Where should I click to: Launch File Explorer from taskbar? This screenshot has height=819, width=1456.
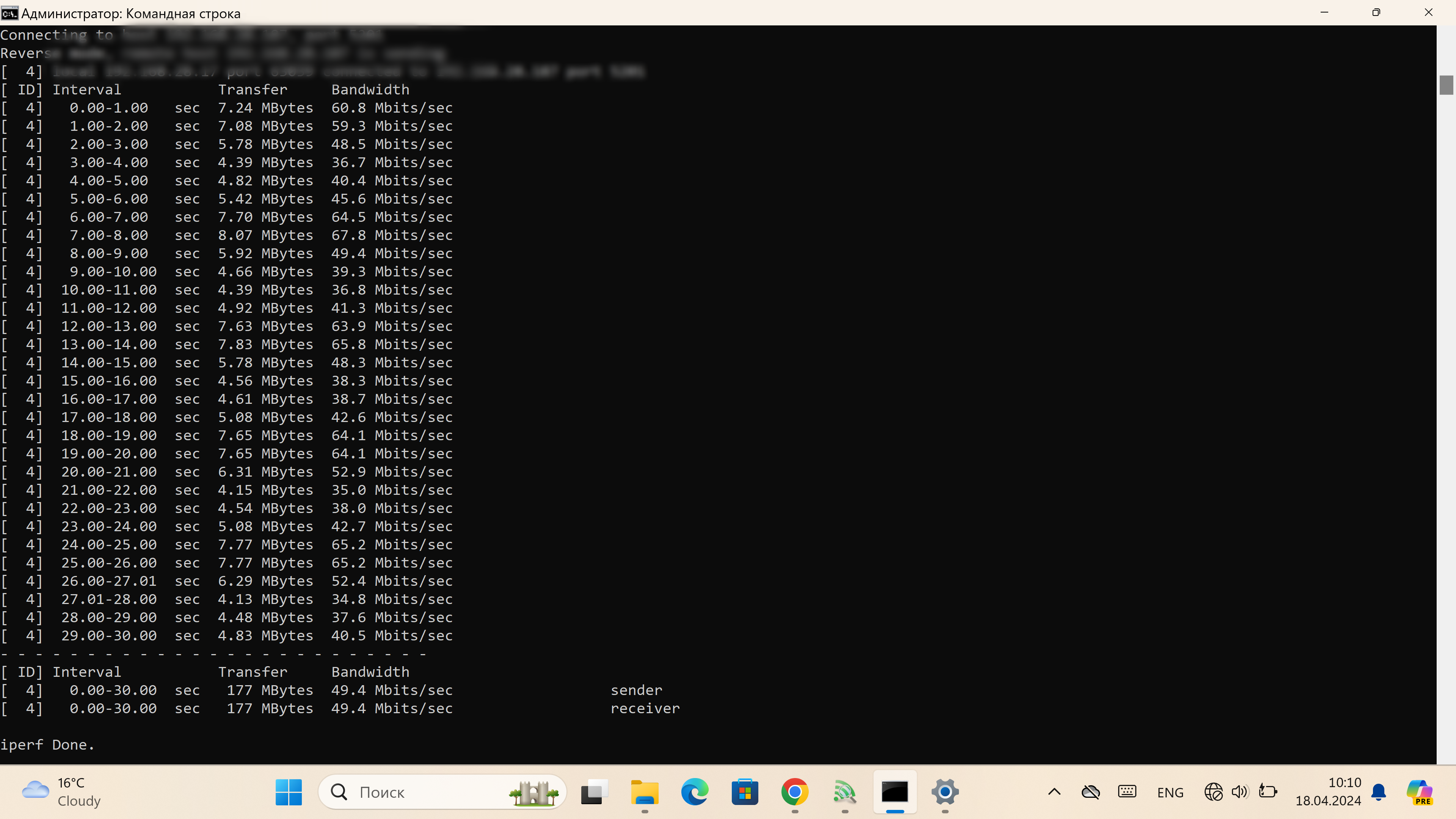pyautogui.click(x=644, y=792)
